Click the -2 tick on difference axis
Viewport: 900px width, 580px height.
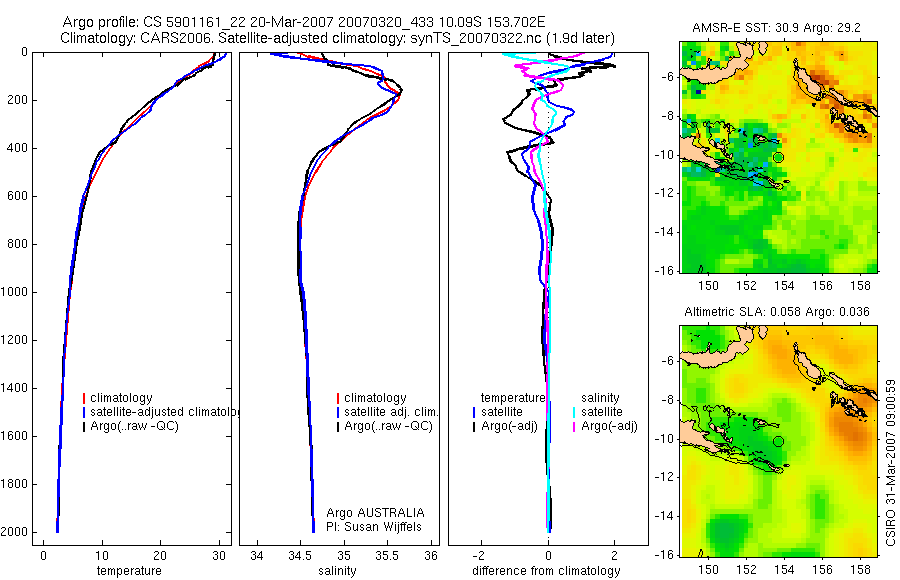pos(479,556)
